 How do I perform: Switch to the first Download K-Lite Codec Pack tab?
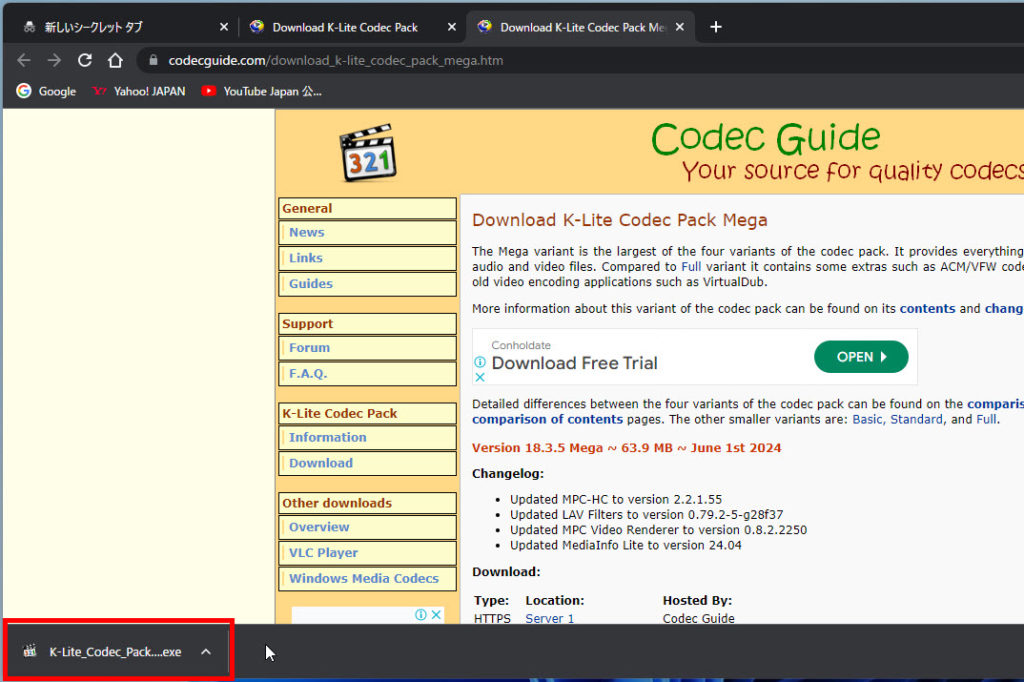pos(345,27)
